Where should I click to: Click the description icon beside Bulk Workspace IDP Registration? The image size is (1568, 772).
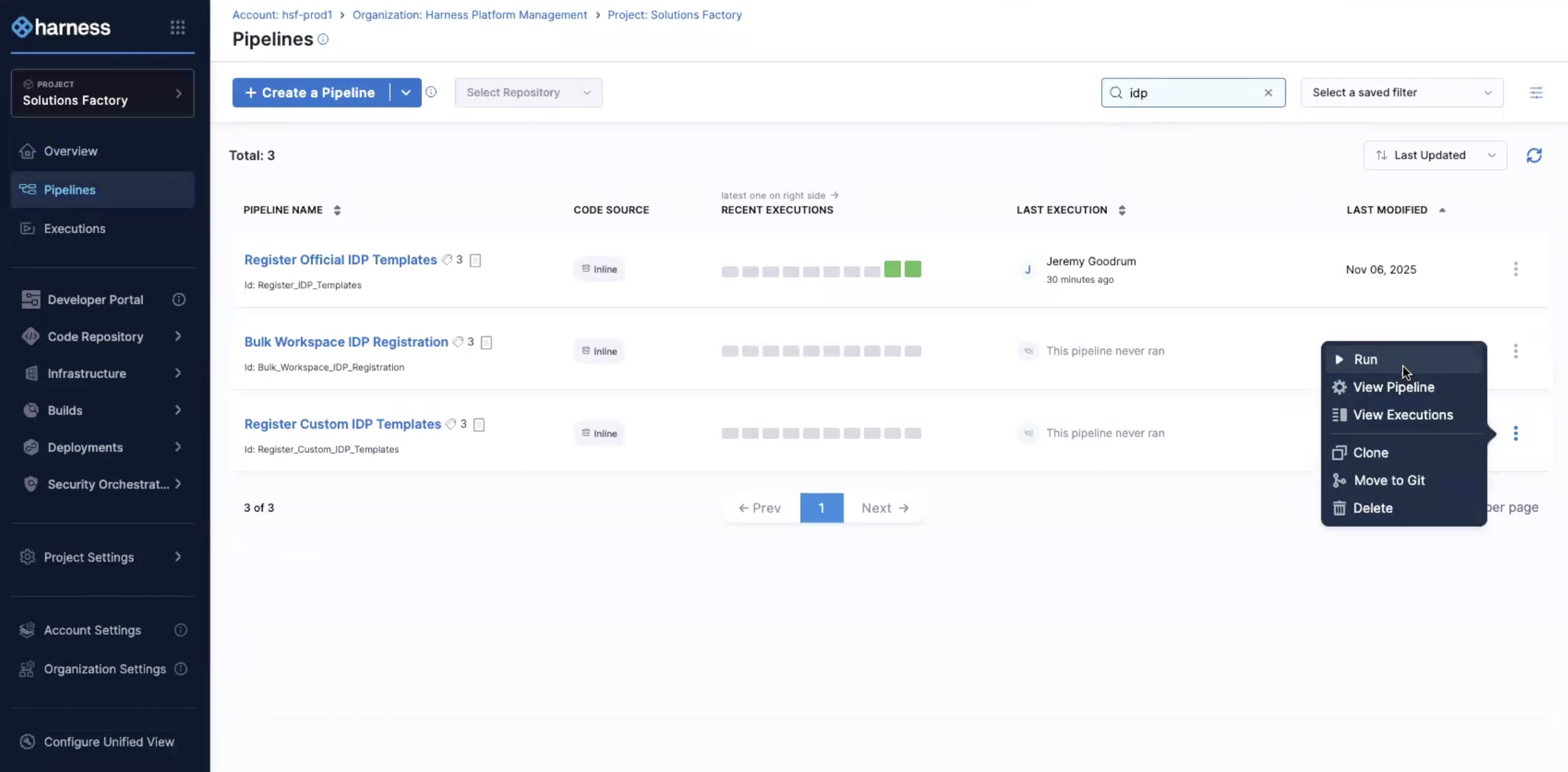[x=486, y=343]
